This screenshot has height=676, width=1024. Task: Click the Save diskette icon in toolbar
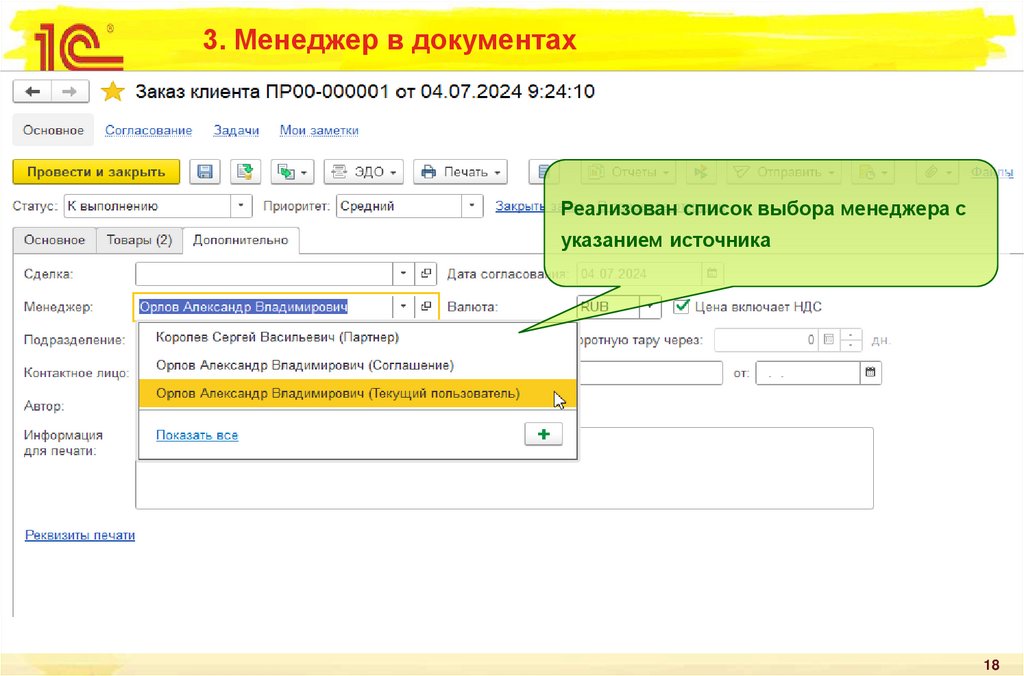pos(205,171)
